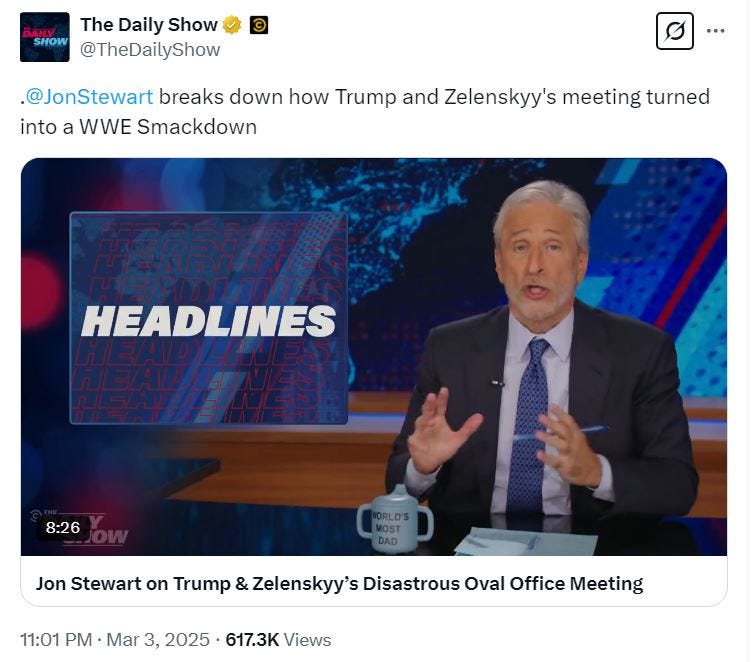
Task: Play the Jon Stewart video thumbnail
Action: point(374,357)
